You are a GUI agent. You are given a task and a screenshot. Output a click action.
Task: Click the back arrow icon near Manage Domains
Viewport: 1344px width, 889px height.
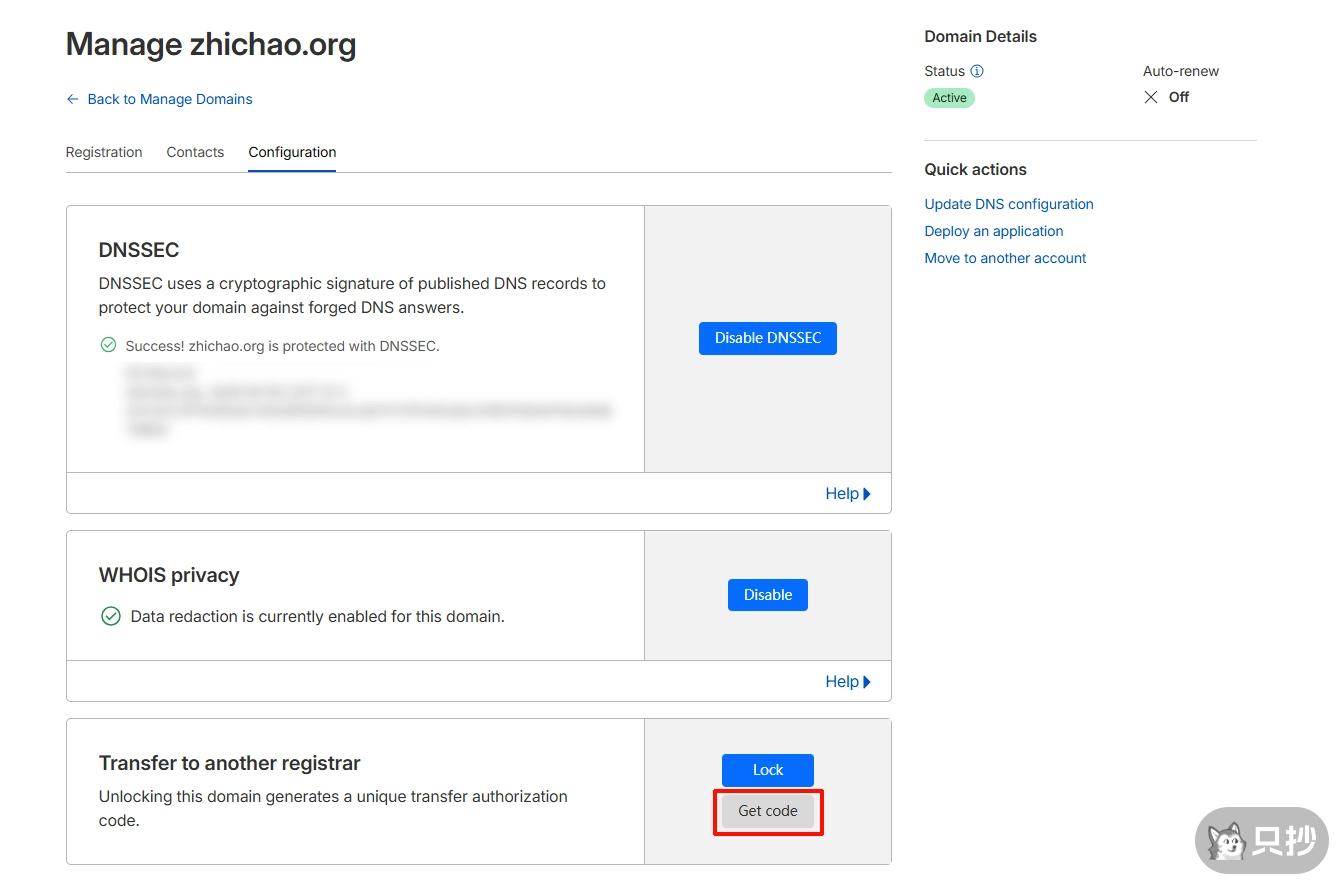point(72,99)
